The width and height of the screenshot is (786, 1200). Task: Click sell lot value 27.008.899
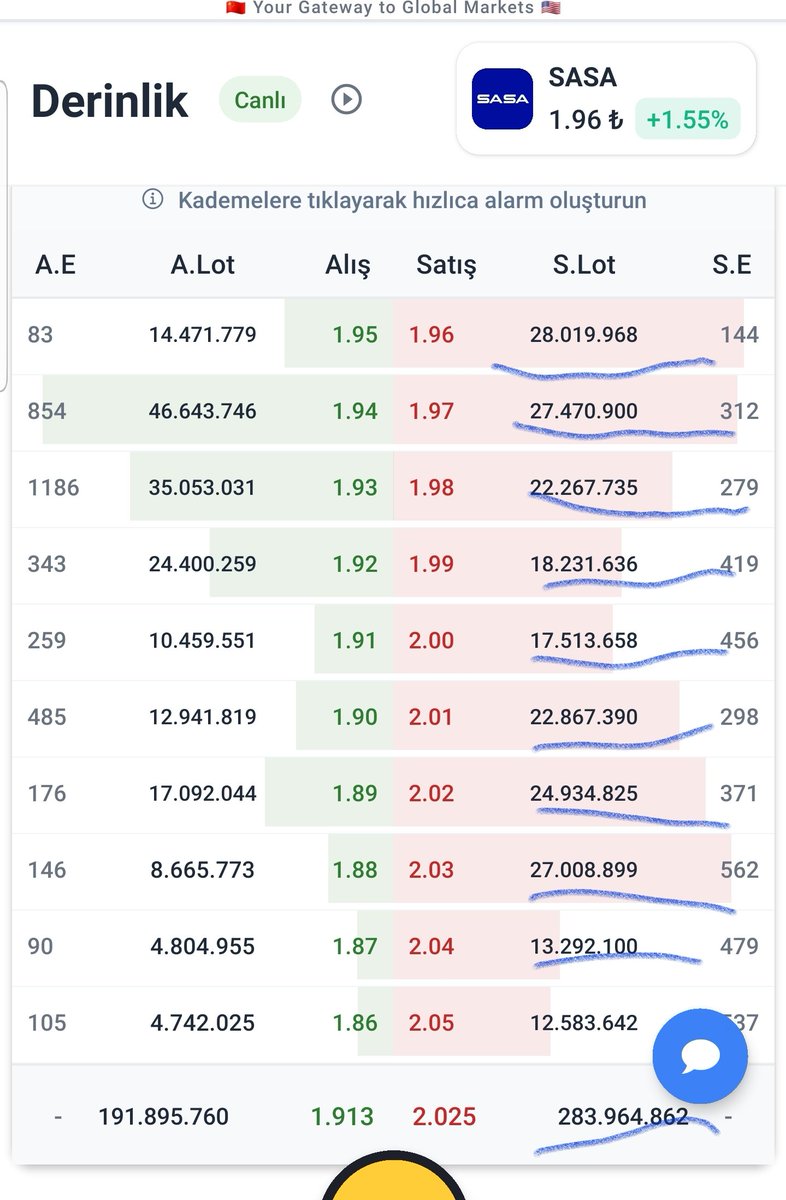[x=584, y=870]
